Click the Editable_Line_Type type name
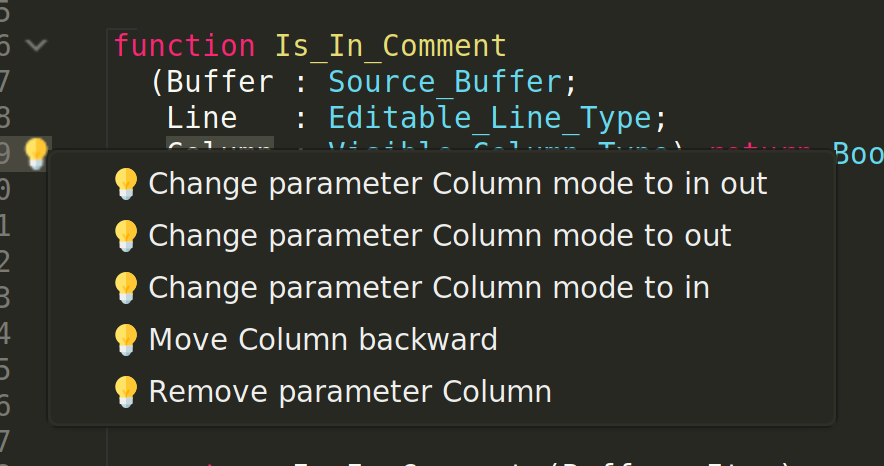The width and height of the screenshot is (884, 466). click(490, 119)
